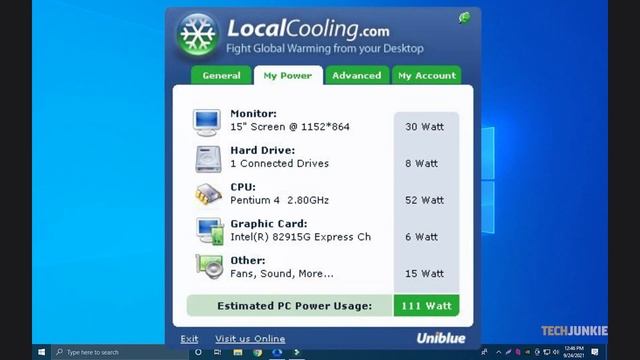Click the Monitor: heading
The image size is (640, 360).
[x=253, y=113]
